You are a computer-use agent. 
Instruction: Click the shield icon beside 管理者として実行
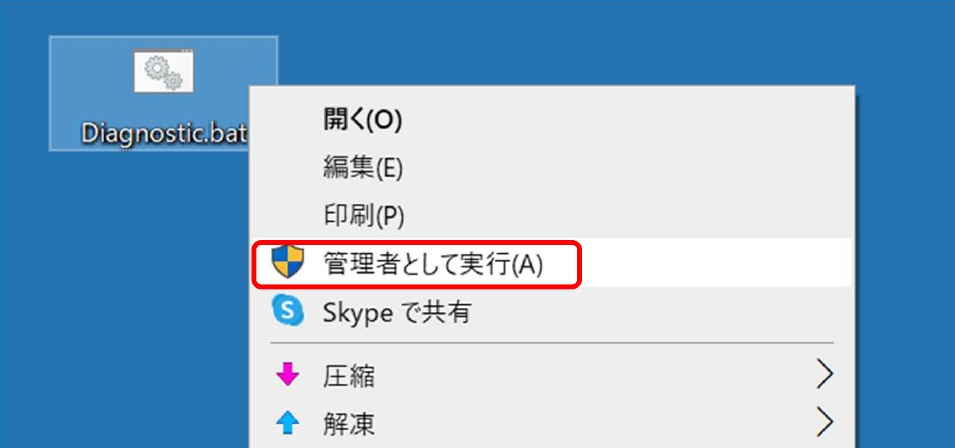(x=287, y=262)
